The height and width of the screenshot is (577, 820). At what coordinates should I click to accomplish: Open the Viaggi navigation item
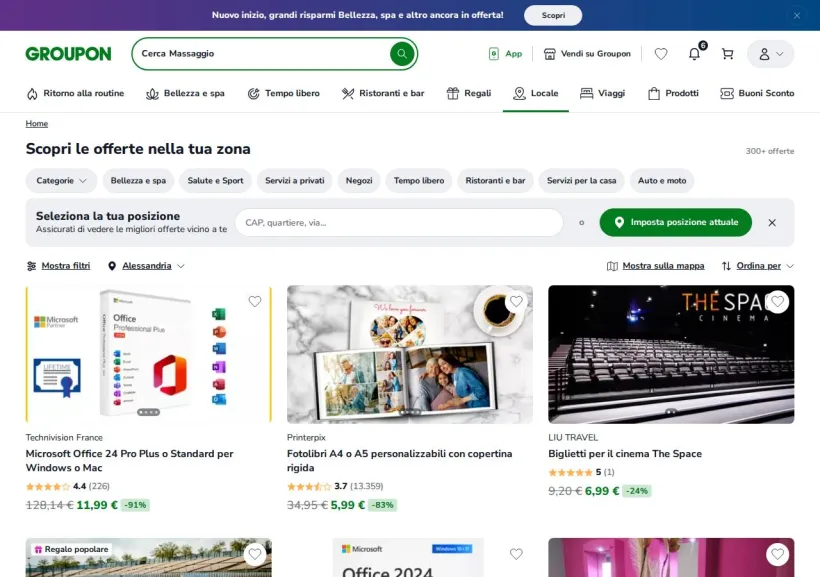[602, 94]
